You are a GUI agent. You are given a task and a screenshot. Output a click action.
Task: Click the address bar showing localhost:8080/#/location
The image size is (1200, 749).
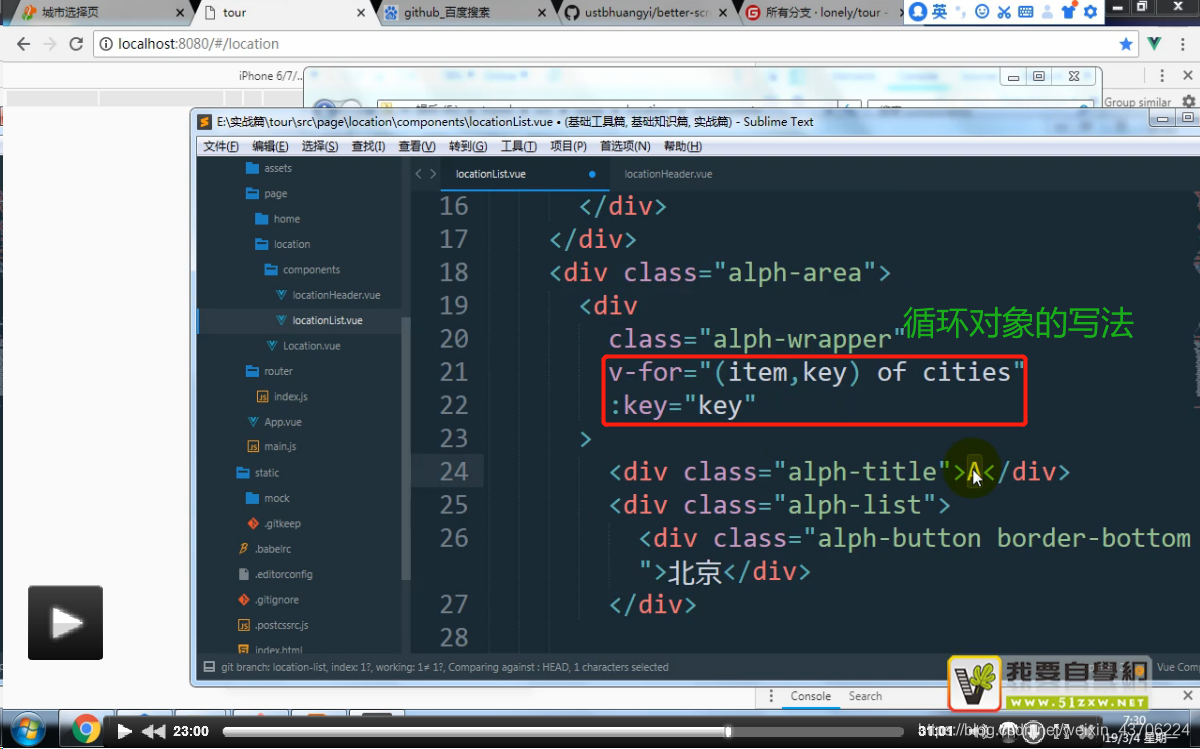coord(616,44)
